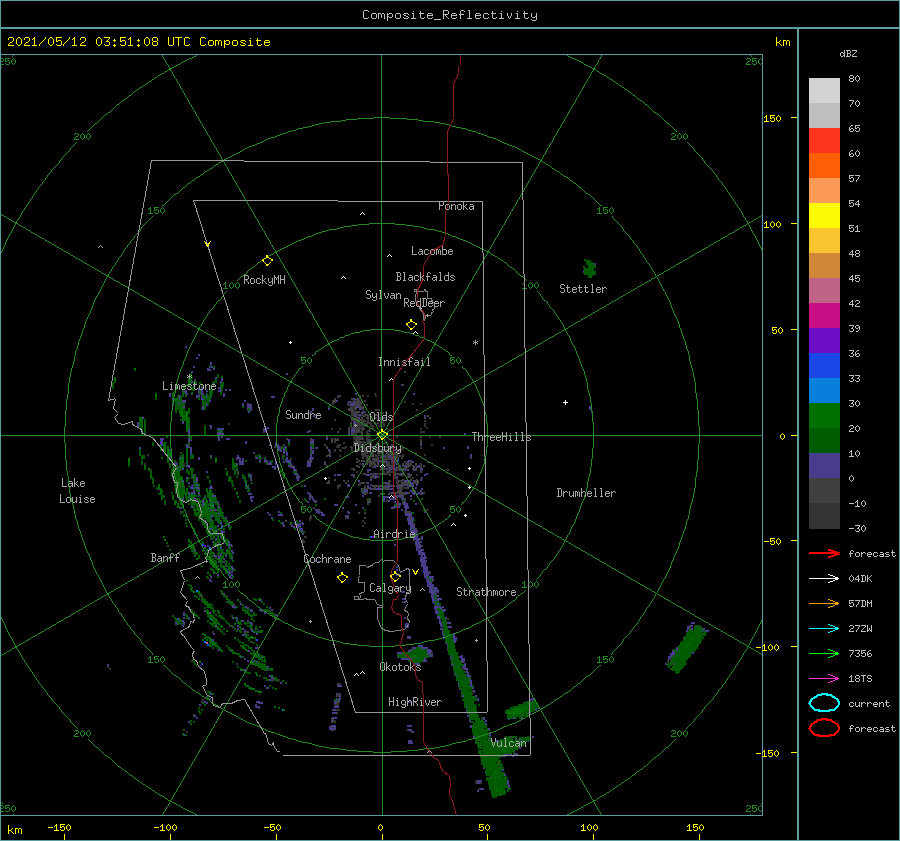Viewport: 900px width, 841px height.
Task: Click the bright green 30 dBZ color band
Action: tap(824, 415)
